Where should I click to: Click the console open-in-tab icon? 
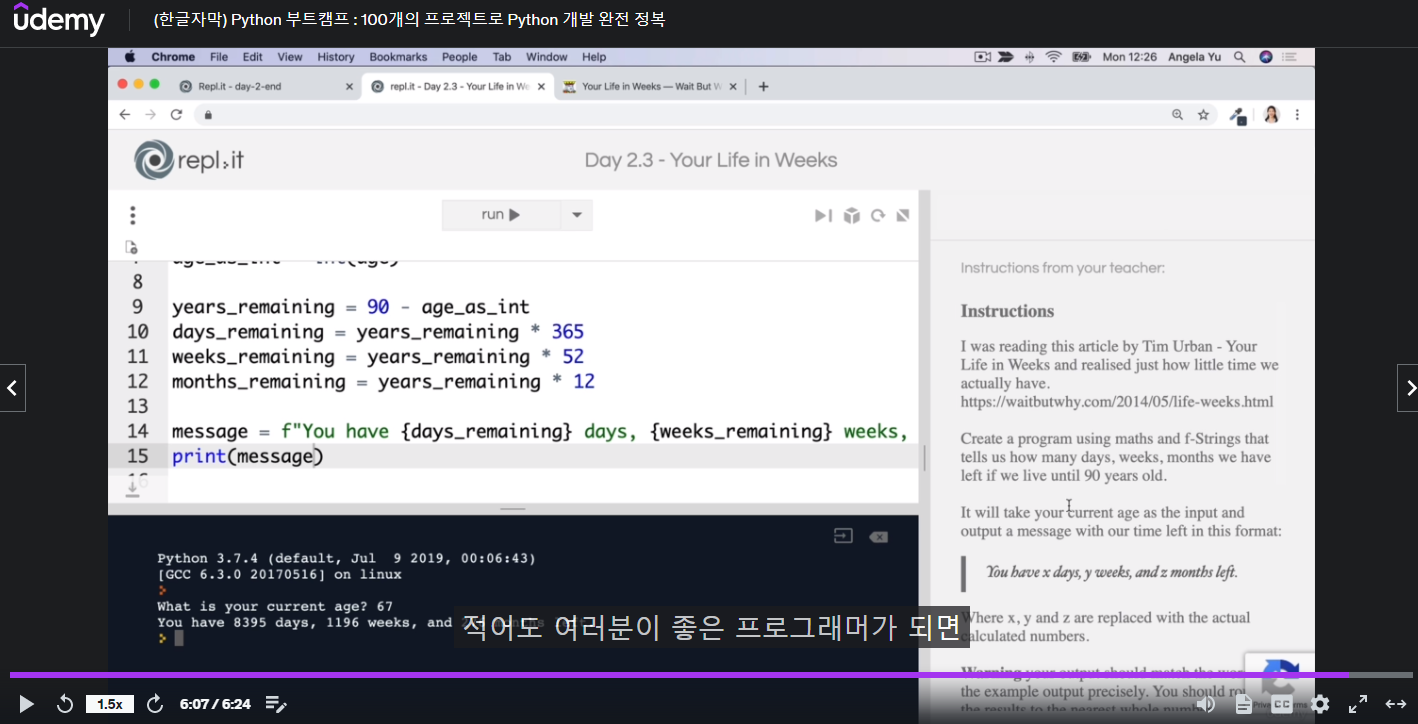point(843,537)
